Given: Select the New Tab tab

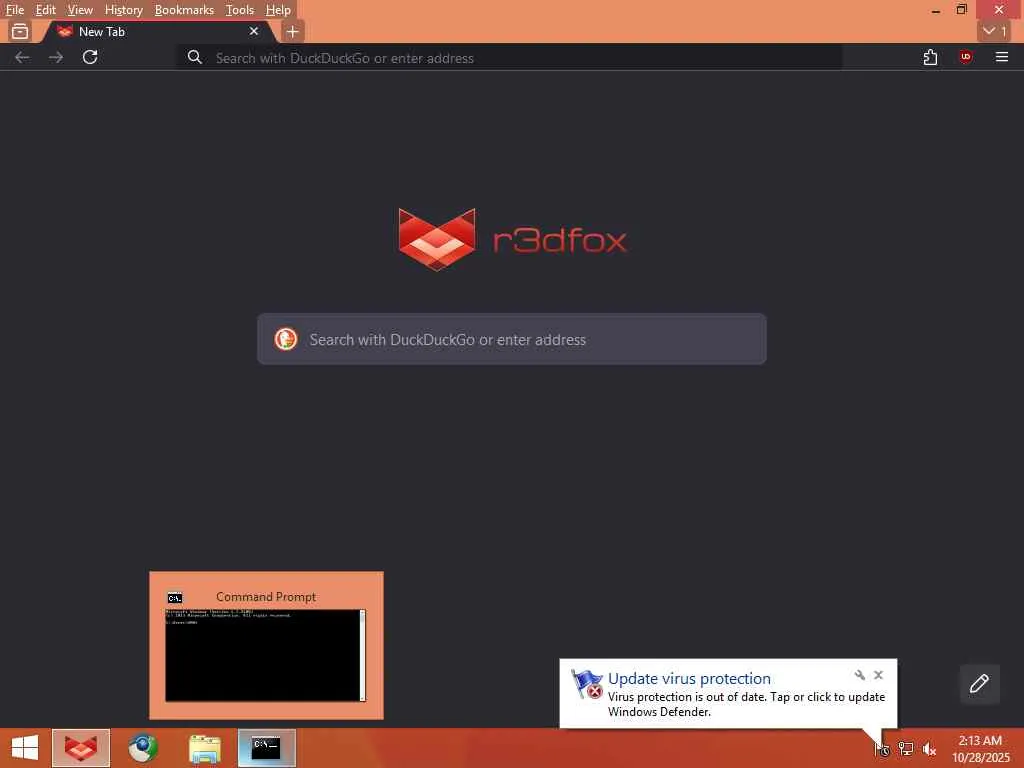Looking at the screenshot, I should tap(157, 31).
